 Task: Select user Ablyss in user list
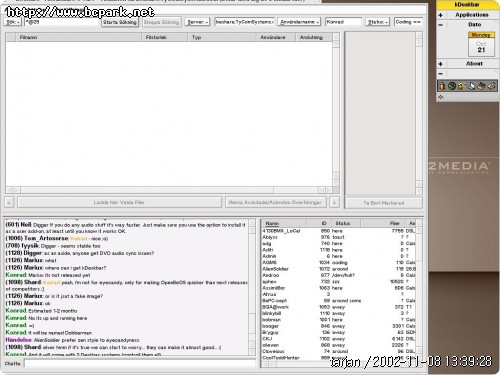339,237
